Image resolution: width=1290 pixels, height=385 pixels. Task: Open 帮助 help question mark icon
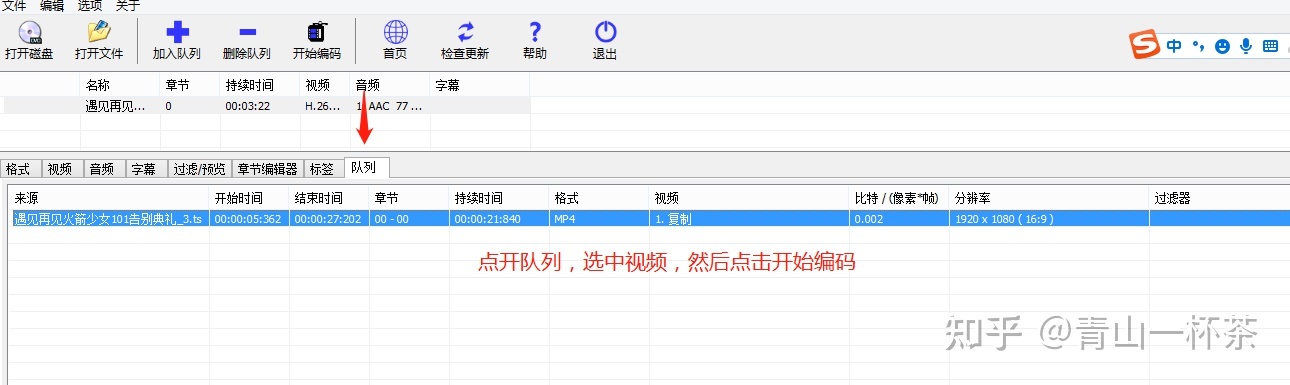[x=535, y=33]
